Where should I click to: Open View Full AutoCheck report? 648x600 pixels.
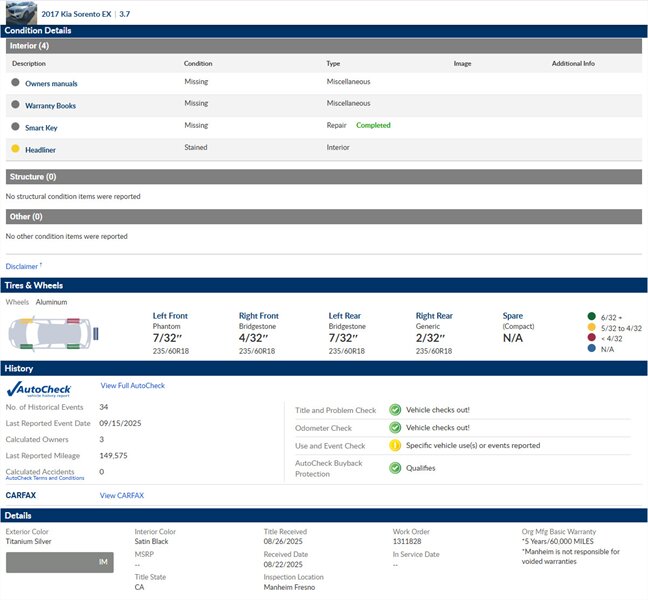[132, 386]
